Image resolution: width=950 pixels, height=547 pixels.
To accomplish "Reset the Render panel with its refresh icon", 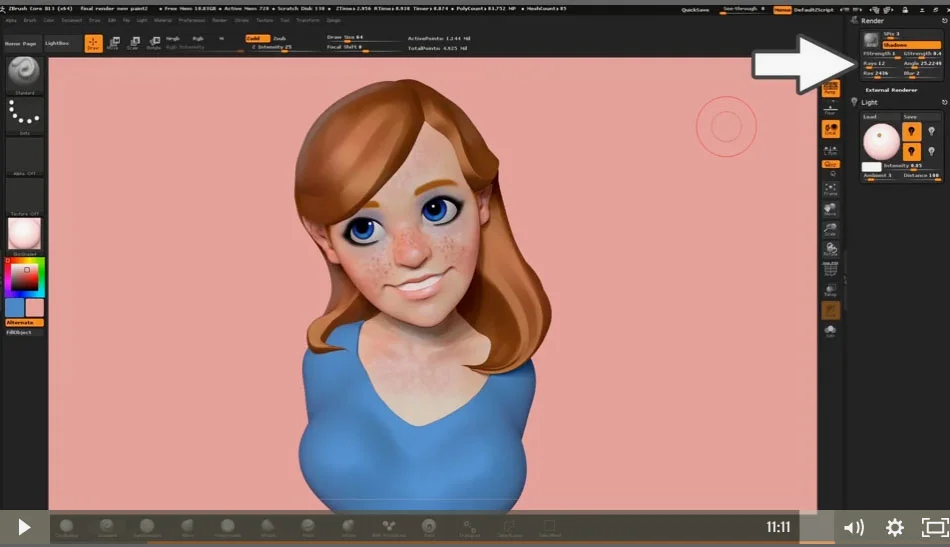I will pos(944,21).
